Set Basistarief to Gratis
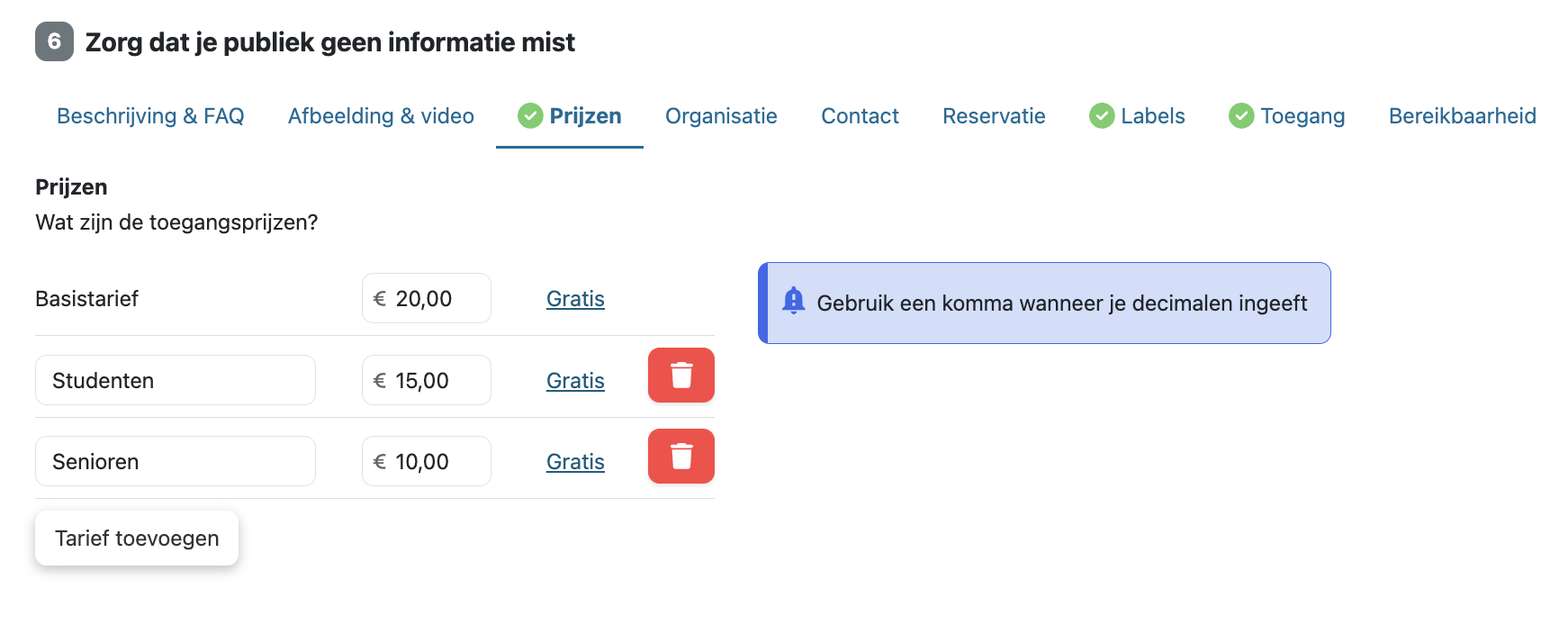 [x=575, y=299]
